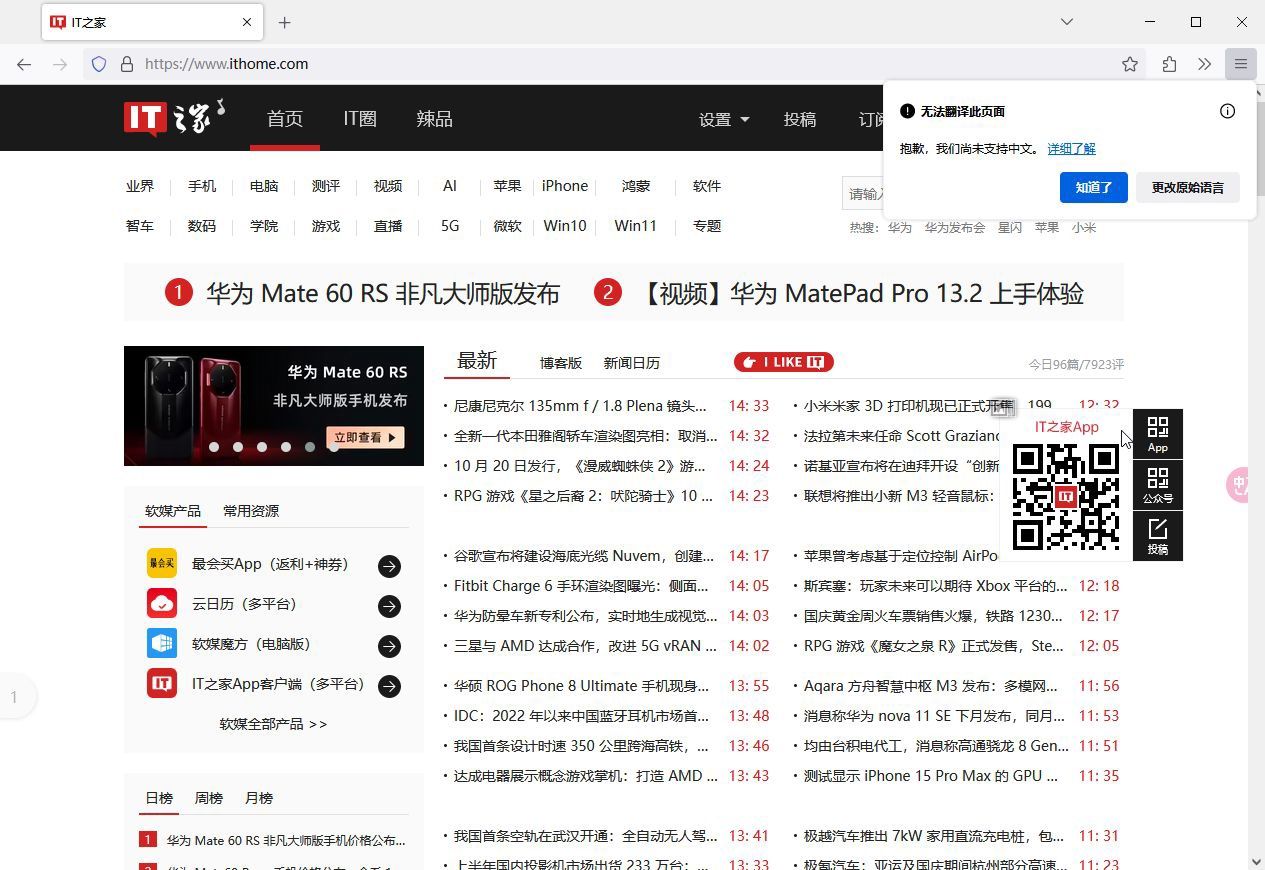Image resolution: width=1265 pixels, height=870 pixels.
Task: Click the 投稿 icon in floating sidebar
Action: (1158, 536)
